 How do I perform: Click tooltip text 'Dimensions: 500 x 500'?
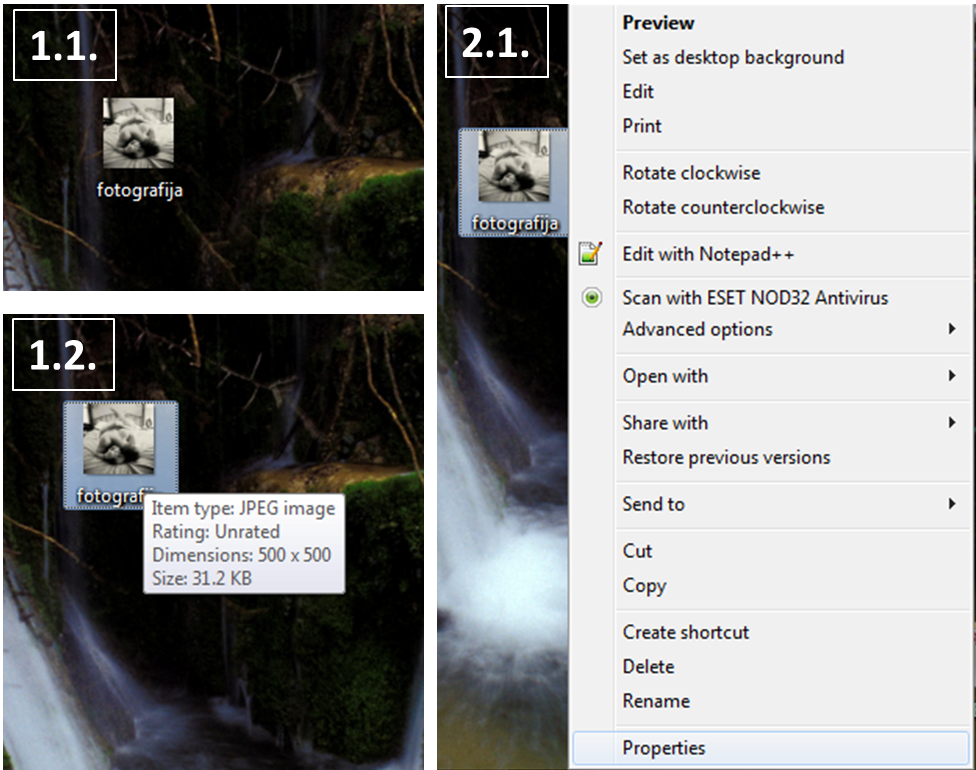click(242, 555)
